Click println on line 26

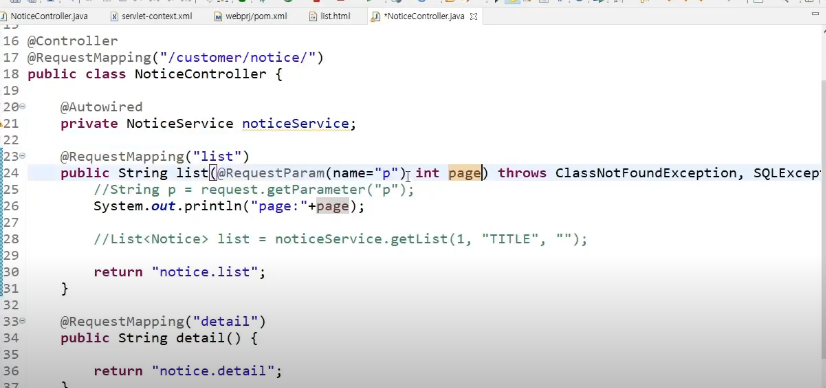tap(212, 206)
